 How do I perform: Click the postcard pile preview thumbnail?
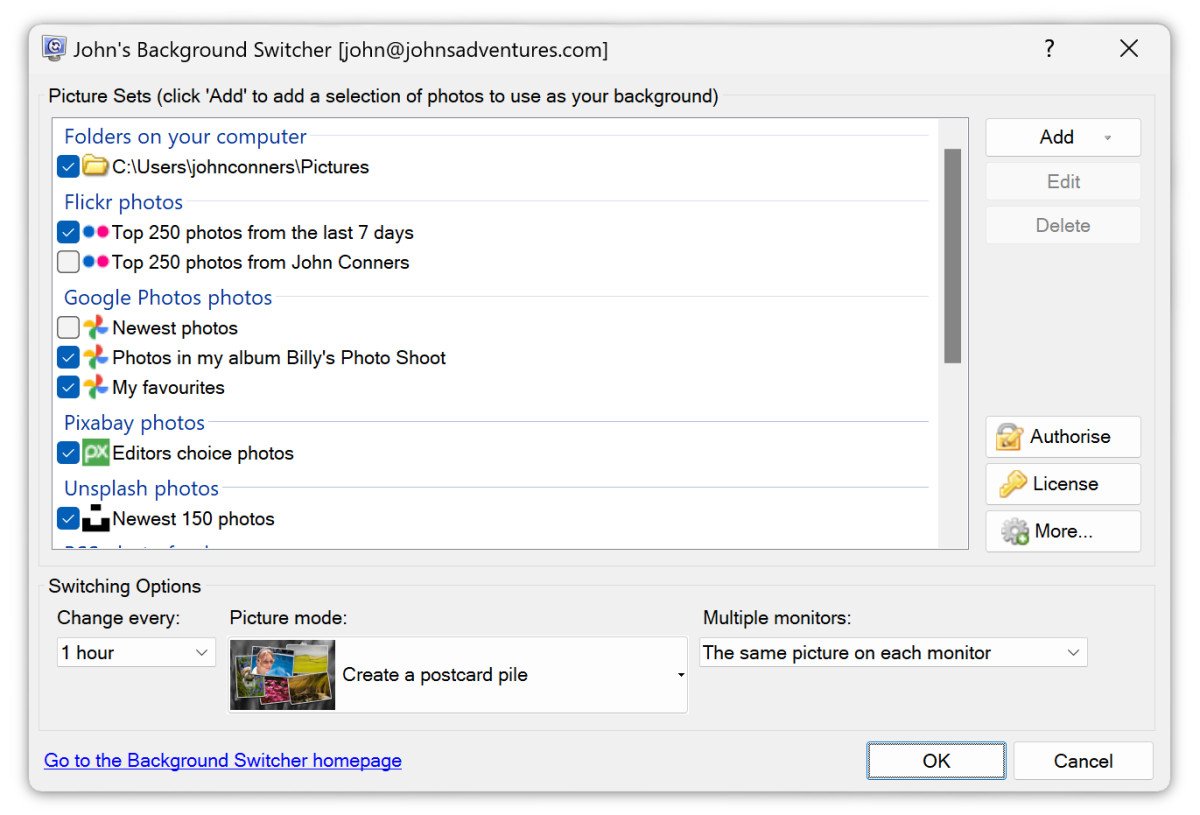click(282, 675)
